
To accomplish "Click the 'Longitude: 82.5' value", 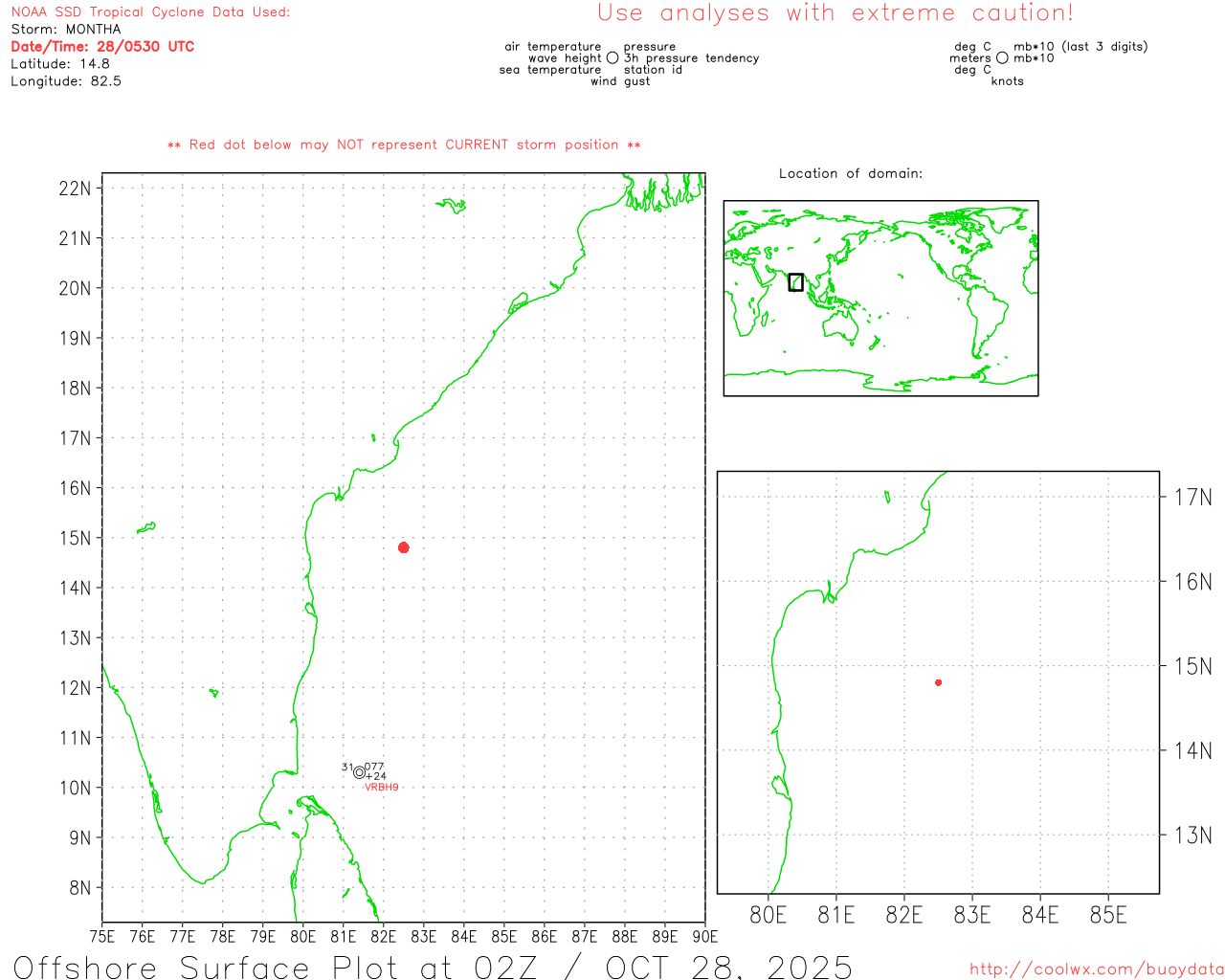I will click(x=66, y=81).
